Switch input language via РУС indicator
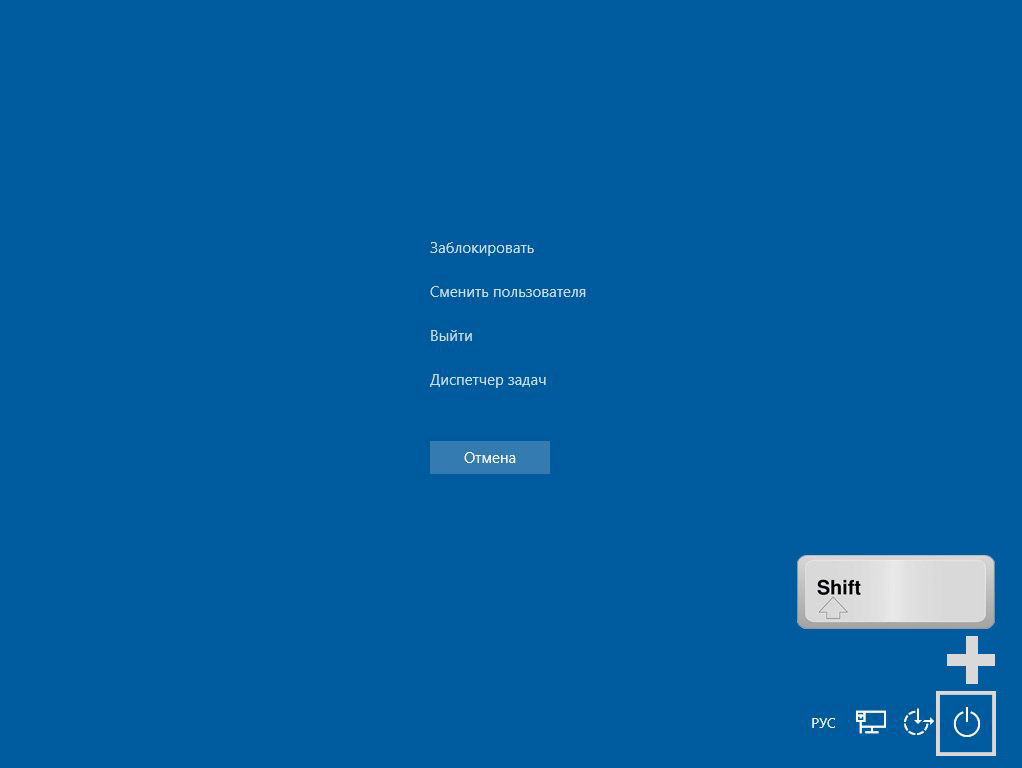 [823, 723]
